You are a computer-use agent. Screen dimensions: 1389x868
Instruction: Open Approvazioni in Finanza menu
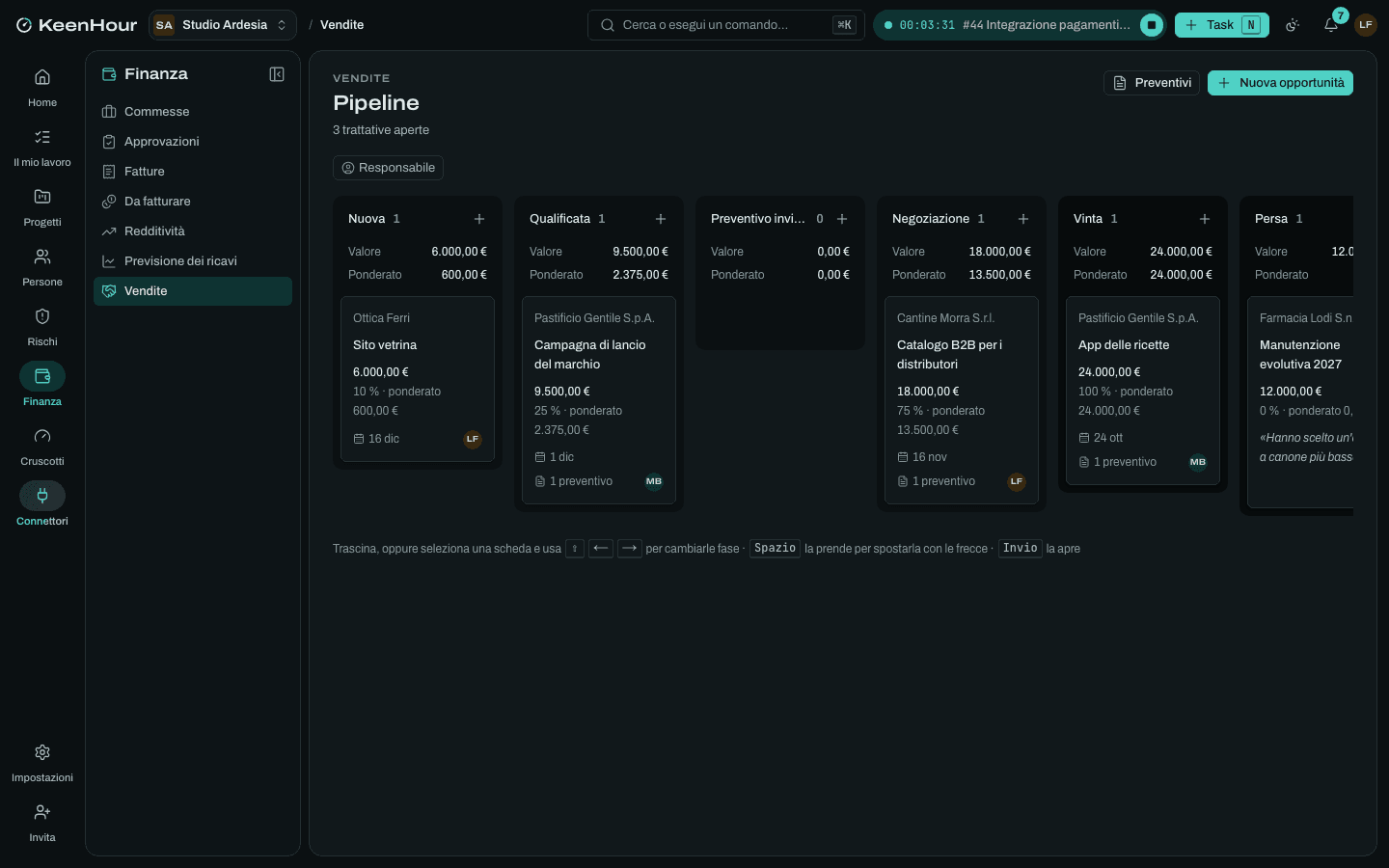tap(193, 142)
